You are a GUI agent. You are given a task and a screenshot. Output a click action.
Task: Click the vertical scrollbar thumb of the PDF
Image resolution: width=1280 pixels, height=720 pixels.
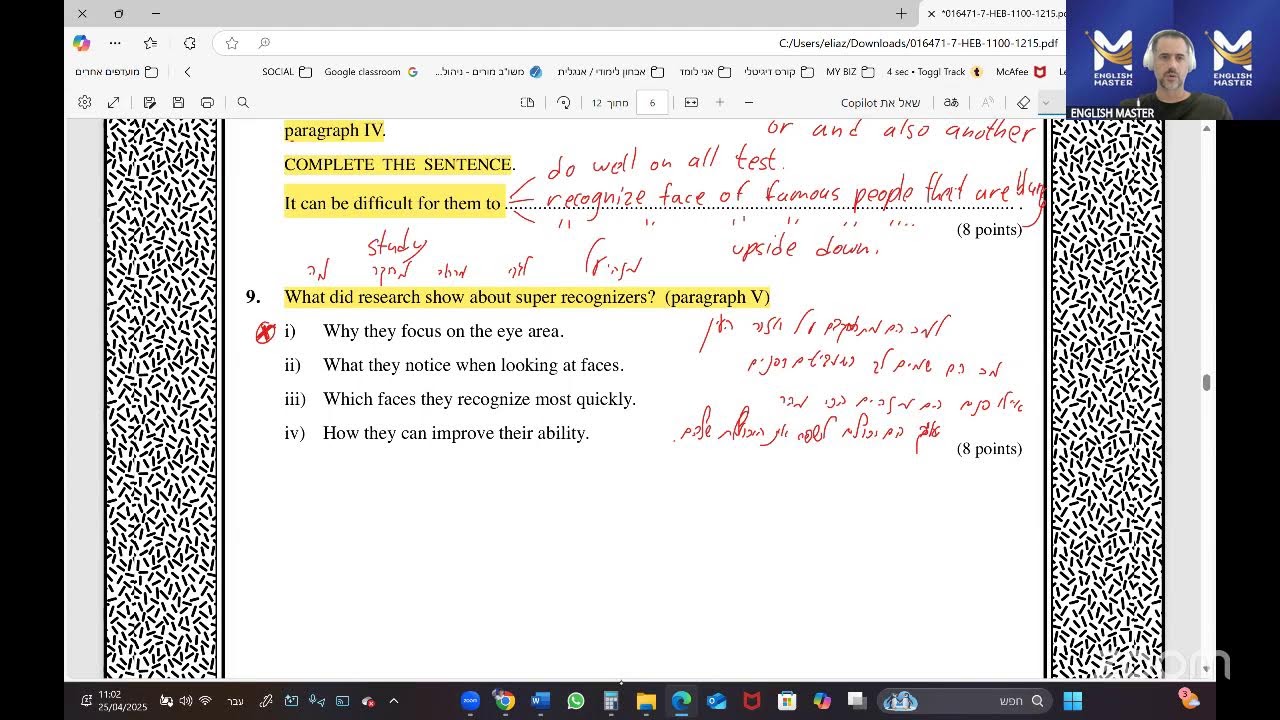1207,382
